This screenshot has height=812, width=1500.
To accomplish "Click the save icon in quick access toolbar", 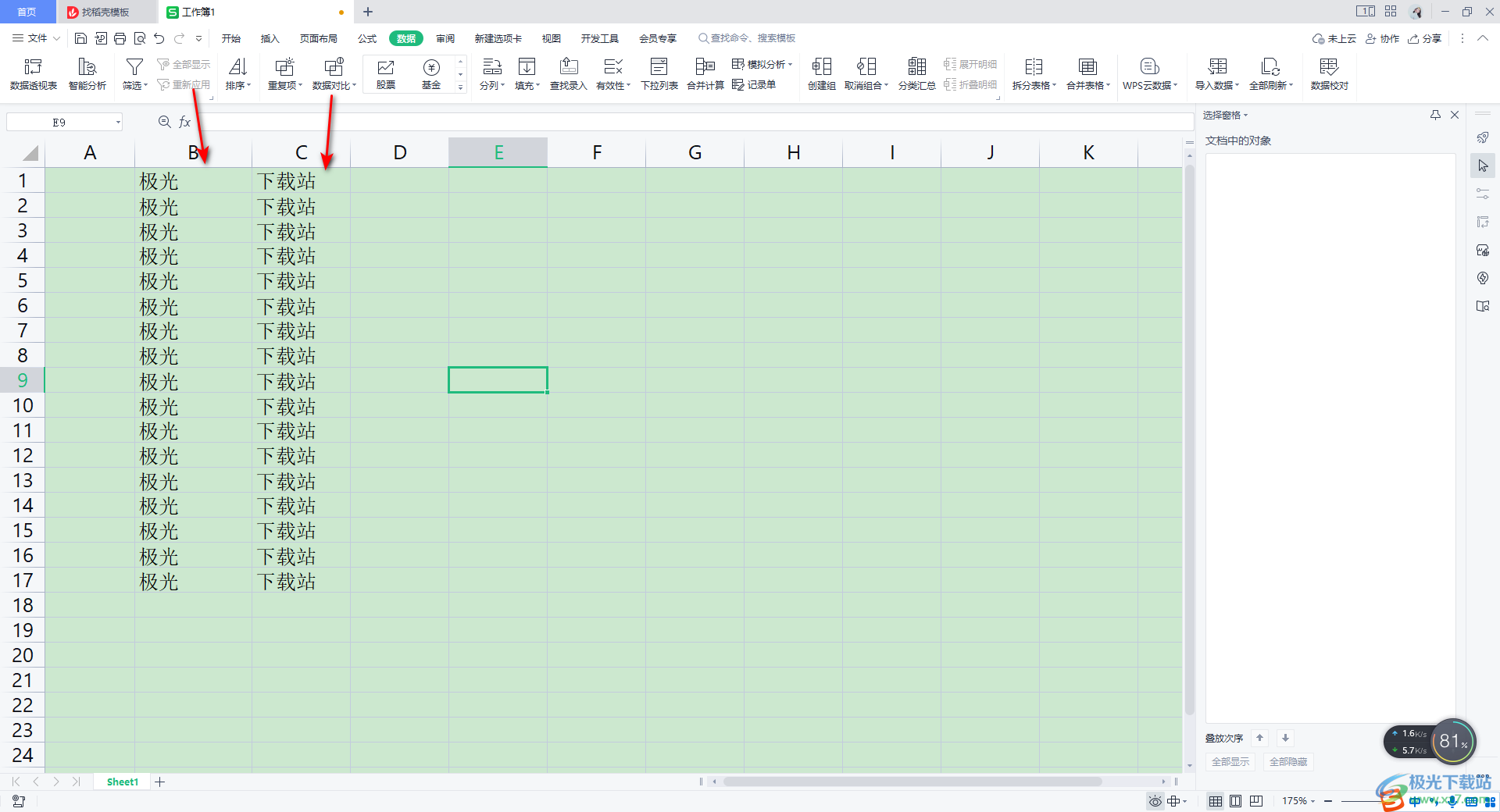I will (80, 38).
